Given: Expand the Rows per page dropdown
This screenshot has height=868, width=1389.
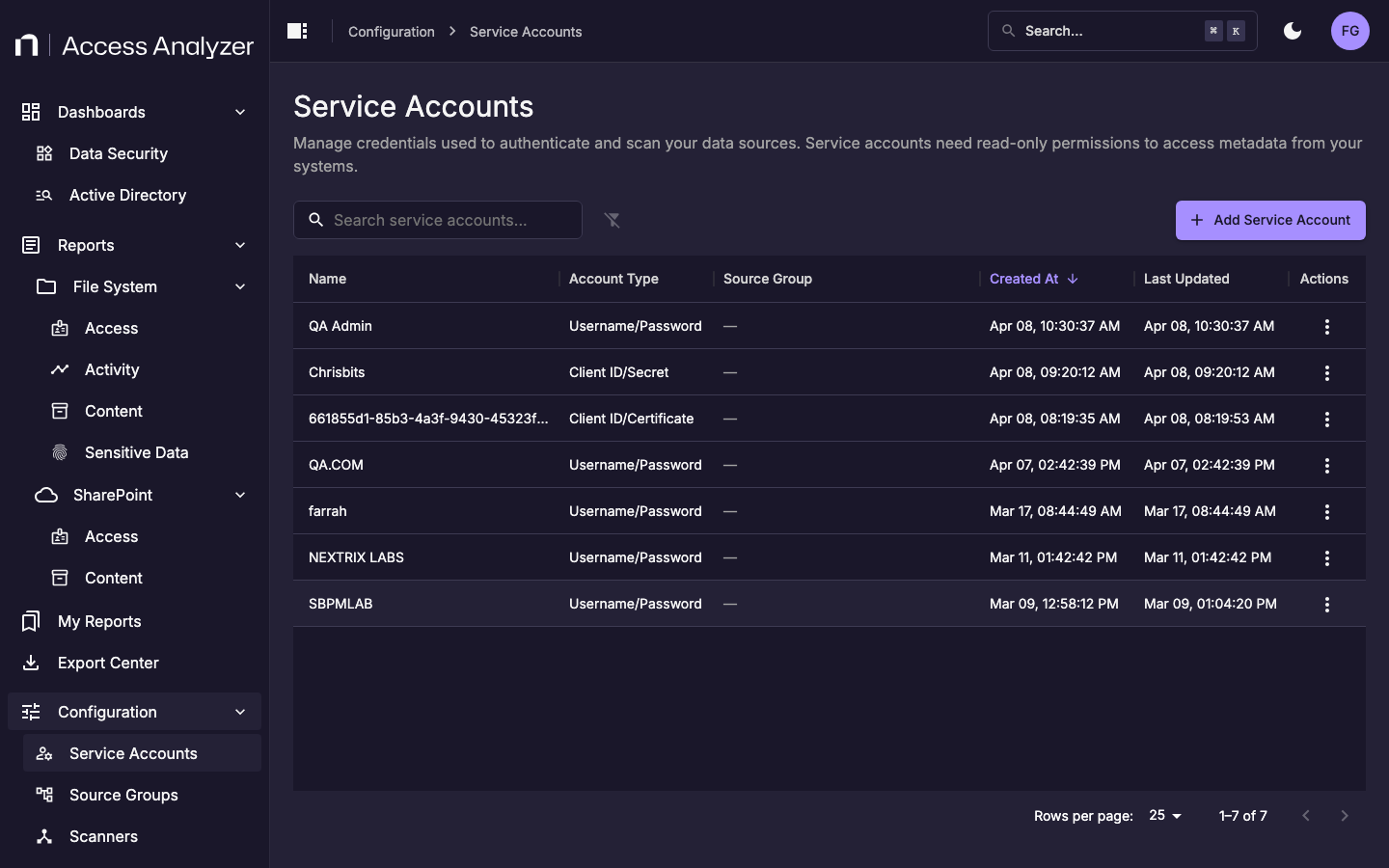Looking at the screenshot, I should click(1164, 816).
